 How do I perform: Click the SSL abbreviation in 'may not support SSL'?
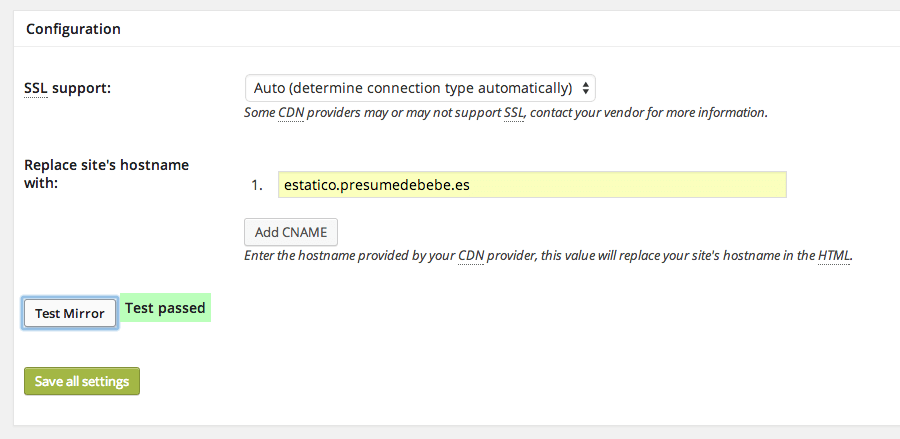(514, 112)
